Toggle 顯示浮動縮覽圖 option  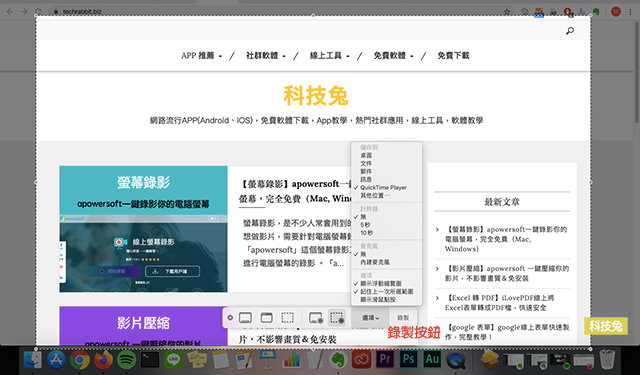[x=381, y=283]
